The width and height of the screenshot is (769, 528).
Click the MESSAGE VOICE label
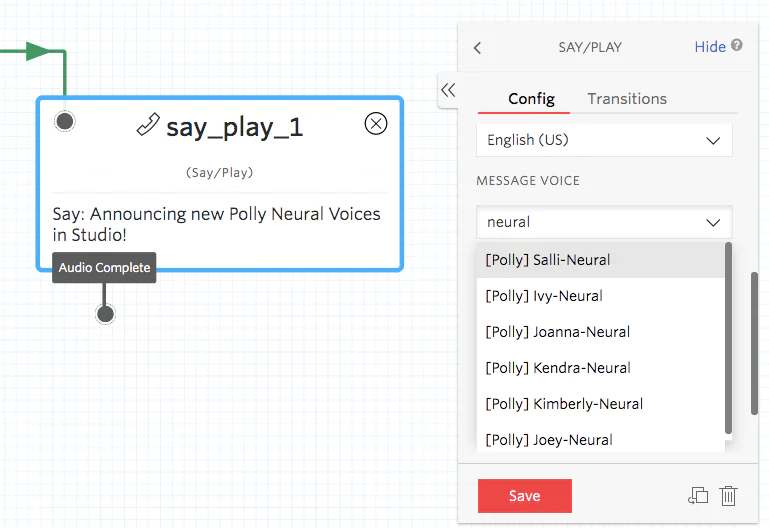tap(528, 181)
